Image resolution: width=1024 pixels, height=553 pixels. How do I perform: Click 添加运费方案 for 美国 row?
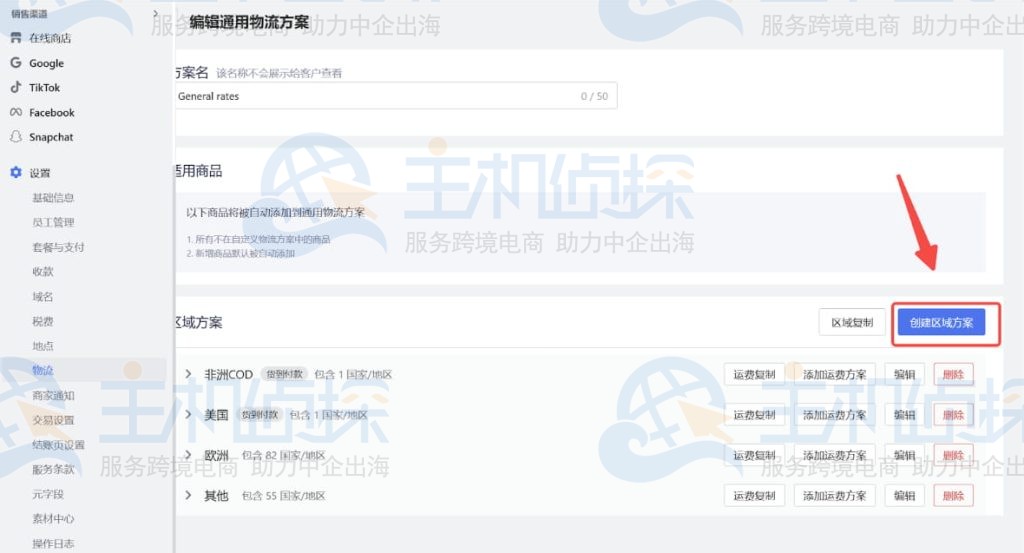click(x=835, y=415)
